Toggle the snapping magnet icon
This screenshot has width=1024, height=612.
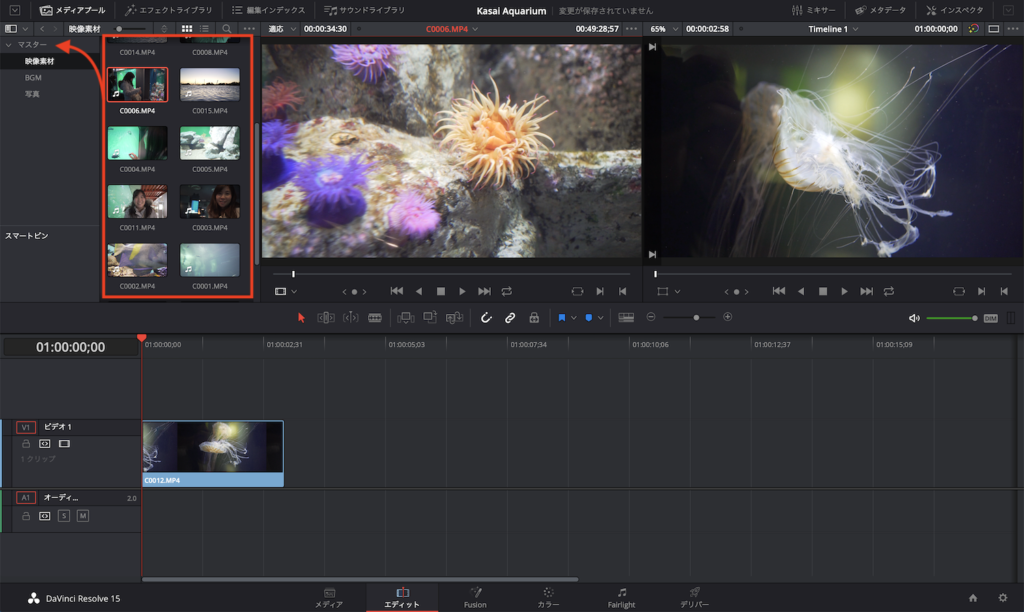(486, 318)
